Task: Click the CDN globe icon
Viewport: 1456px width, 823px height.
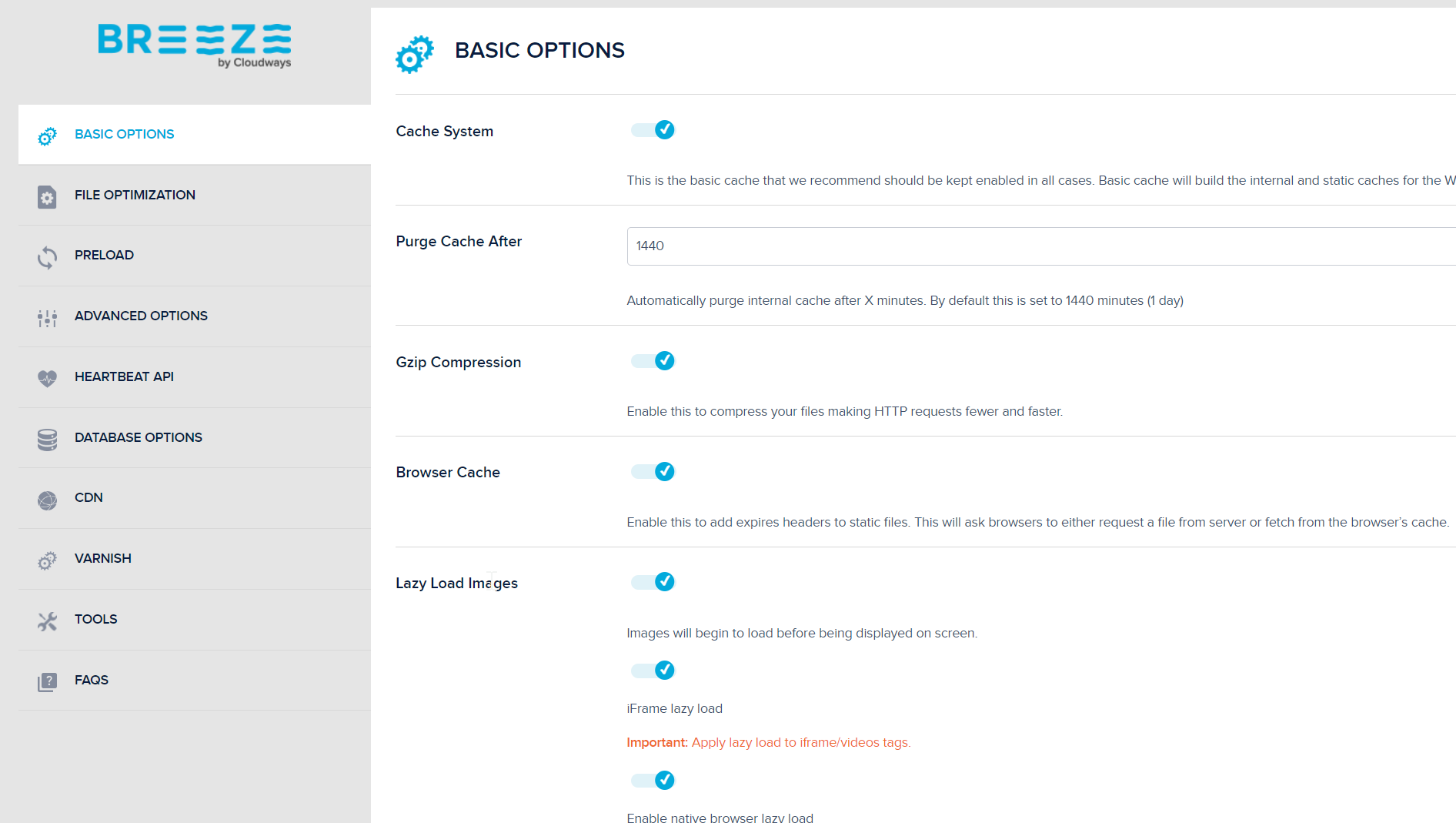Action: point(47,500)
